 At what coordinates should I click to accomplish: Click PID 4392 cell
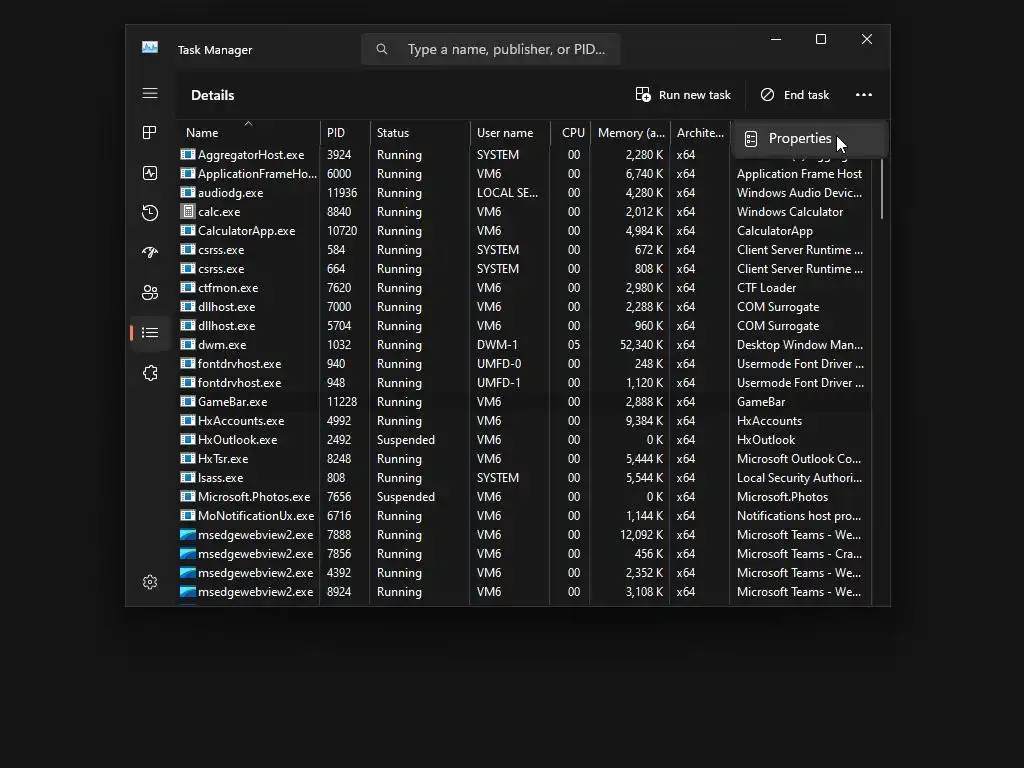click(x=339, y=572)
